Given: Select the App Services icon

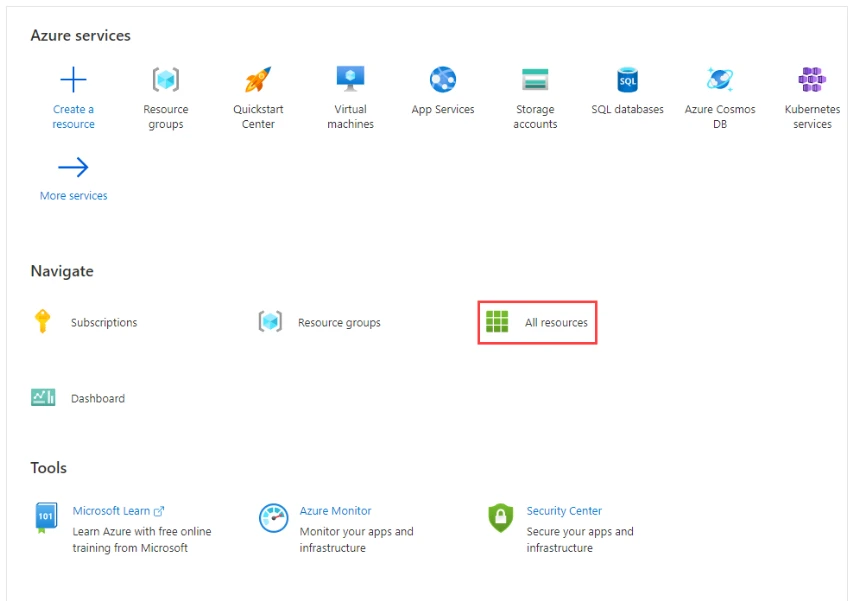Looking at the screenshot, I should click(443, 80).
